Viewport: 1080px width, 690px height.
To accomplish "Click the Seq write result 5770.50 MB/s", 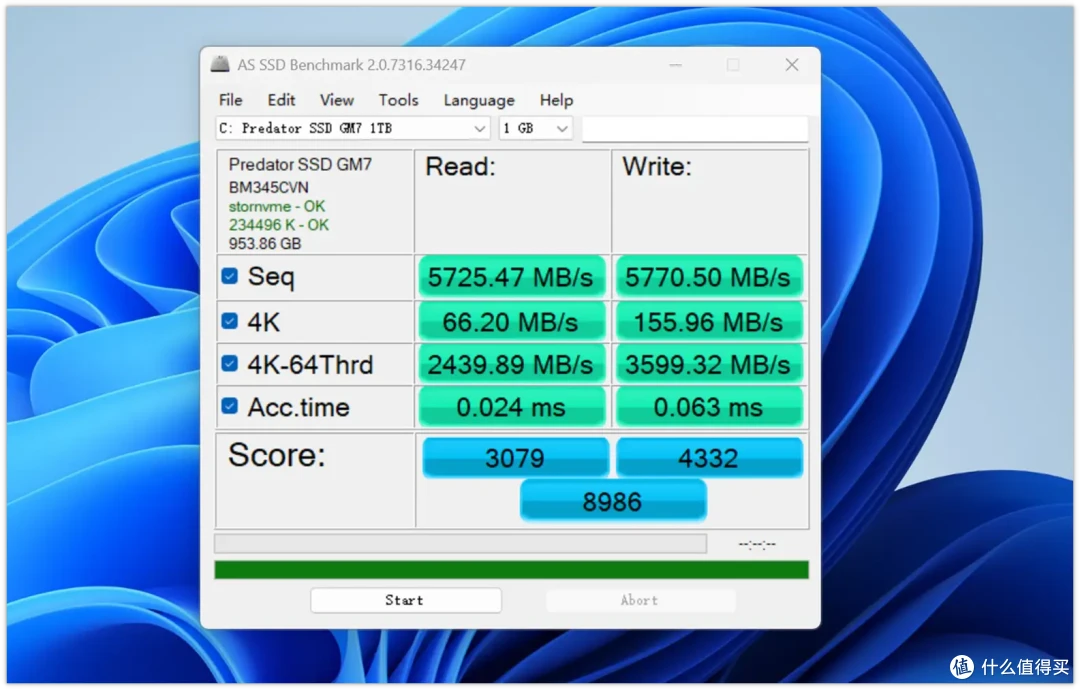I will [x=709, y=277].
